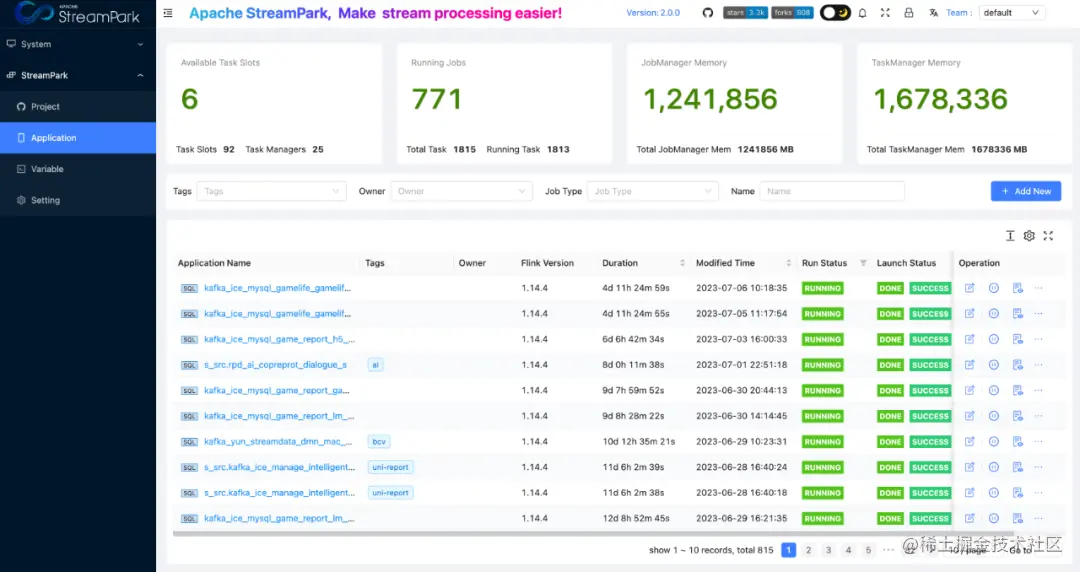
Task: Click the StreamPark logo
Action: point(77,13)
